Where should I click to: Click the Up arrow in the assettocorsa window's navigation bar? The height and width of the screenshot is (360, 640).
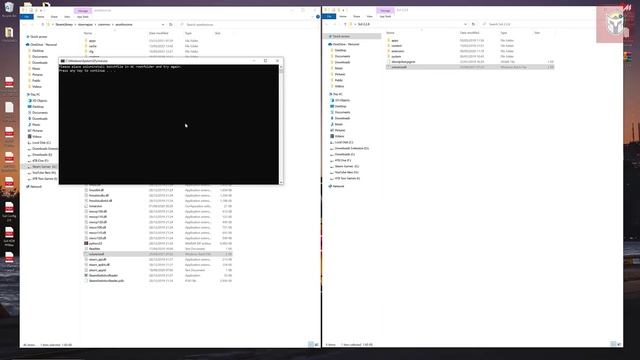tap(42, 24)
